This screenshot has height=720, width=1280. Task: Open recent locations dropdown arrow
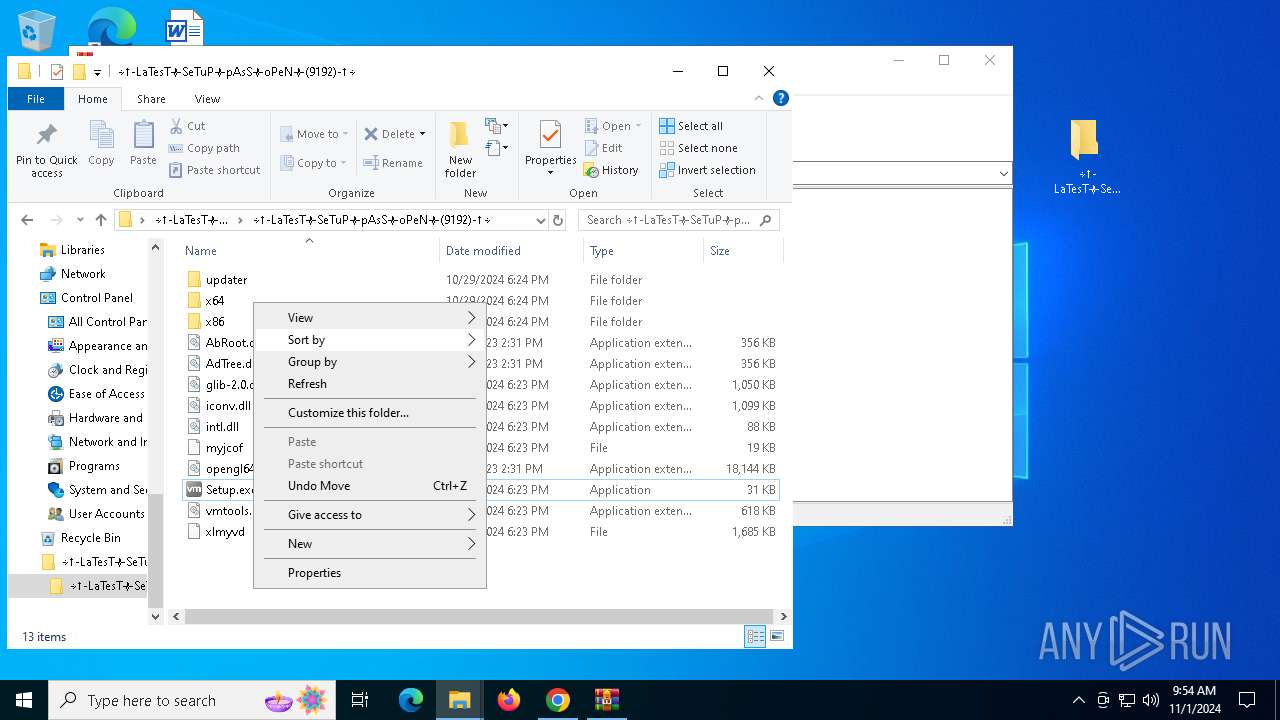80,220
